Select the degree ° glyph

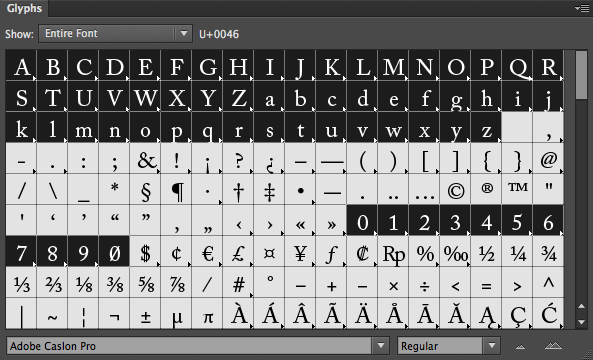(269, 283)
